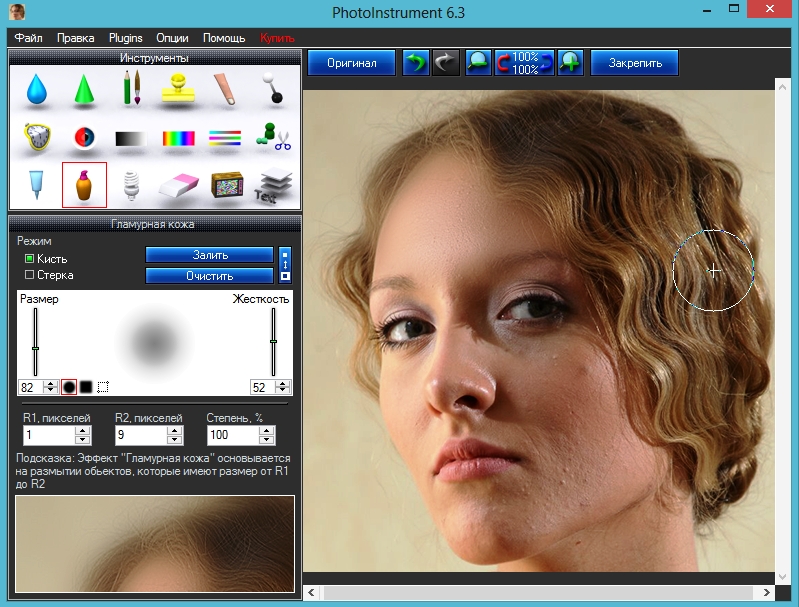Select the blue water drop blur tool

[x=37, y=90]
